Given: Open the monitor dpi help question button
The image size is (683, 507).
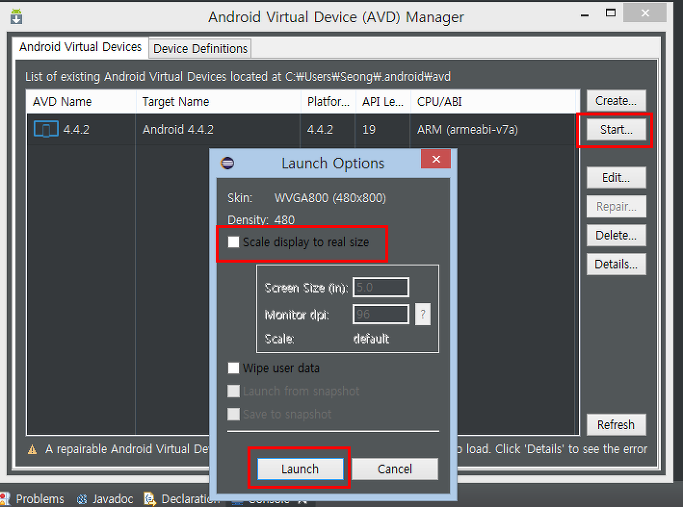Looking at the screenshot, I should pyautogui.click(x=423, y=314).
